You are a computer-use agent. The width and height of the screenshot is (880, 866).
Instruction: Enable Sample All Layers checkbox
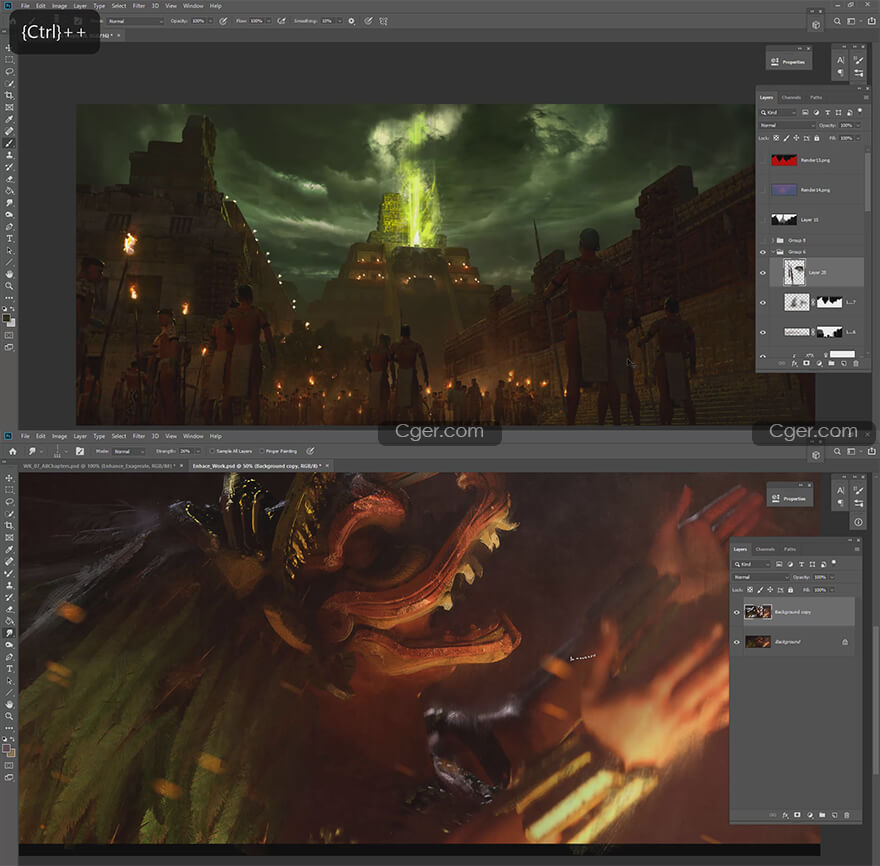[x=212, y=451]
